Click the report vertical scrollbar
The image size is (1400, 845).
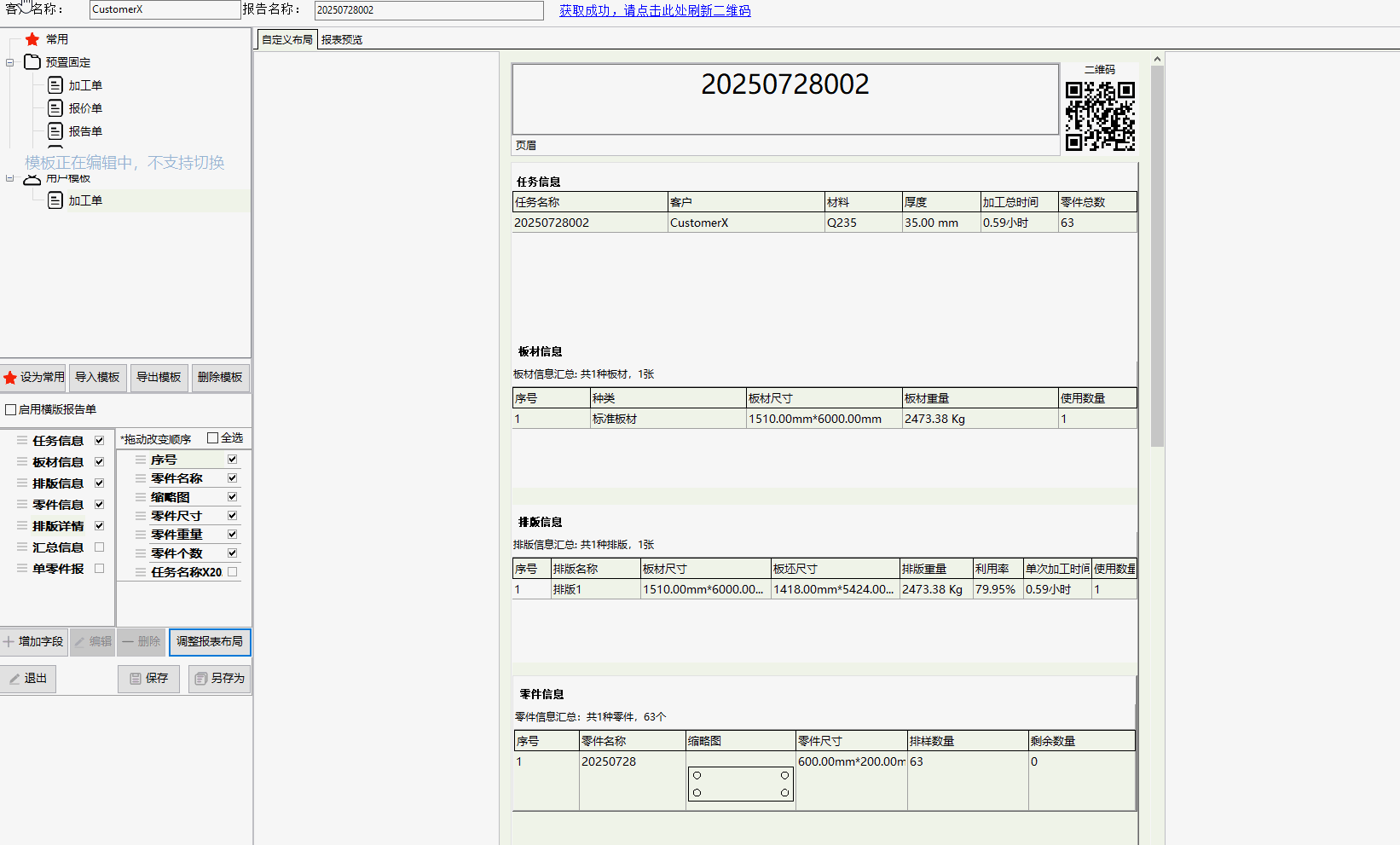click(x=1157, y=256)
